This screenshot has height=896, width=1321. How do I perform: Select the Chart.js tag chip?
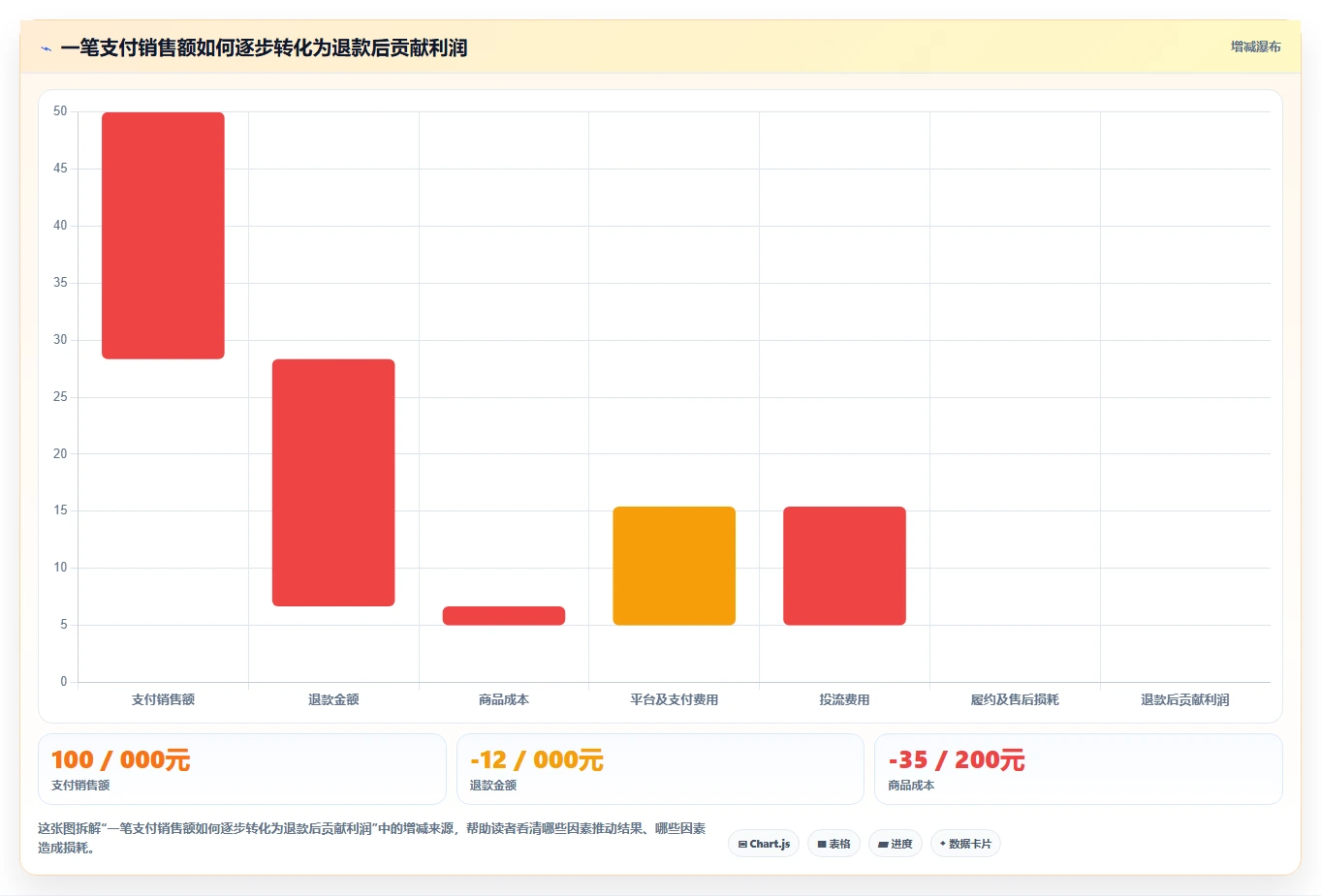(x=764, y=844)
